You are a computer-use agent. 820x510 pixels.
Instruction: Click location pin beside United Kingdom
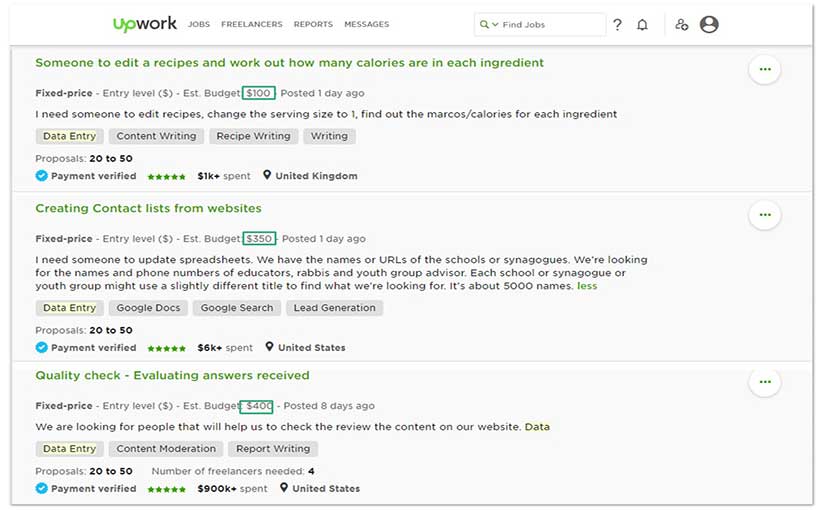267,175
